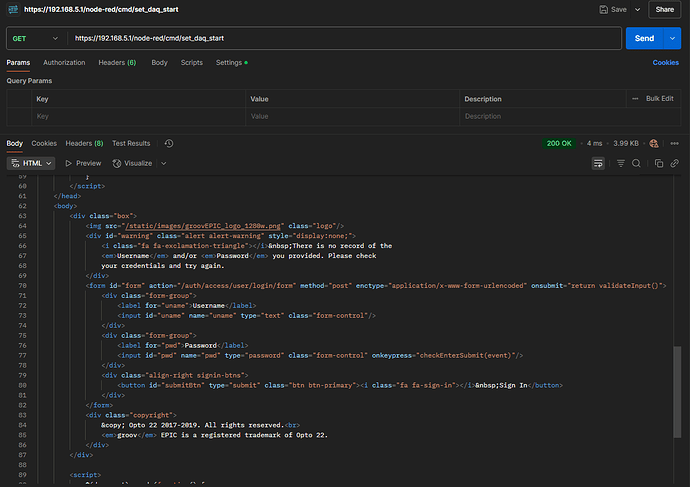
Task: Click the Cookies link on the right
Action: 665,62
